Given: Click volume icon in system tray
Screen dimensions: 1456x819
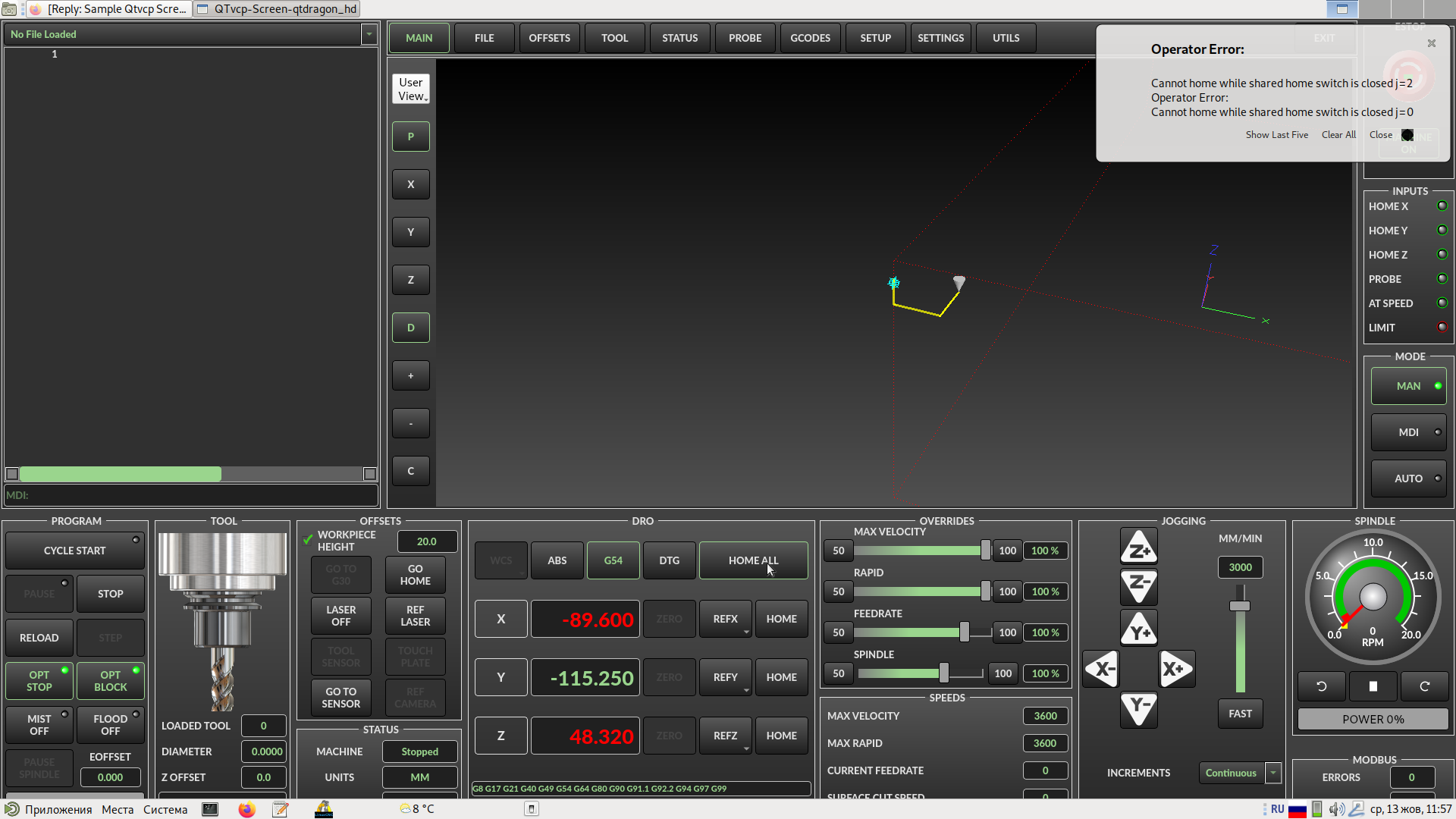Looking at the screenshot, I should coord(1336,809).
